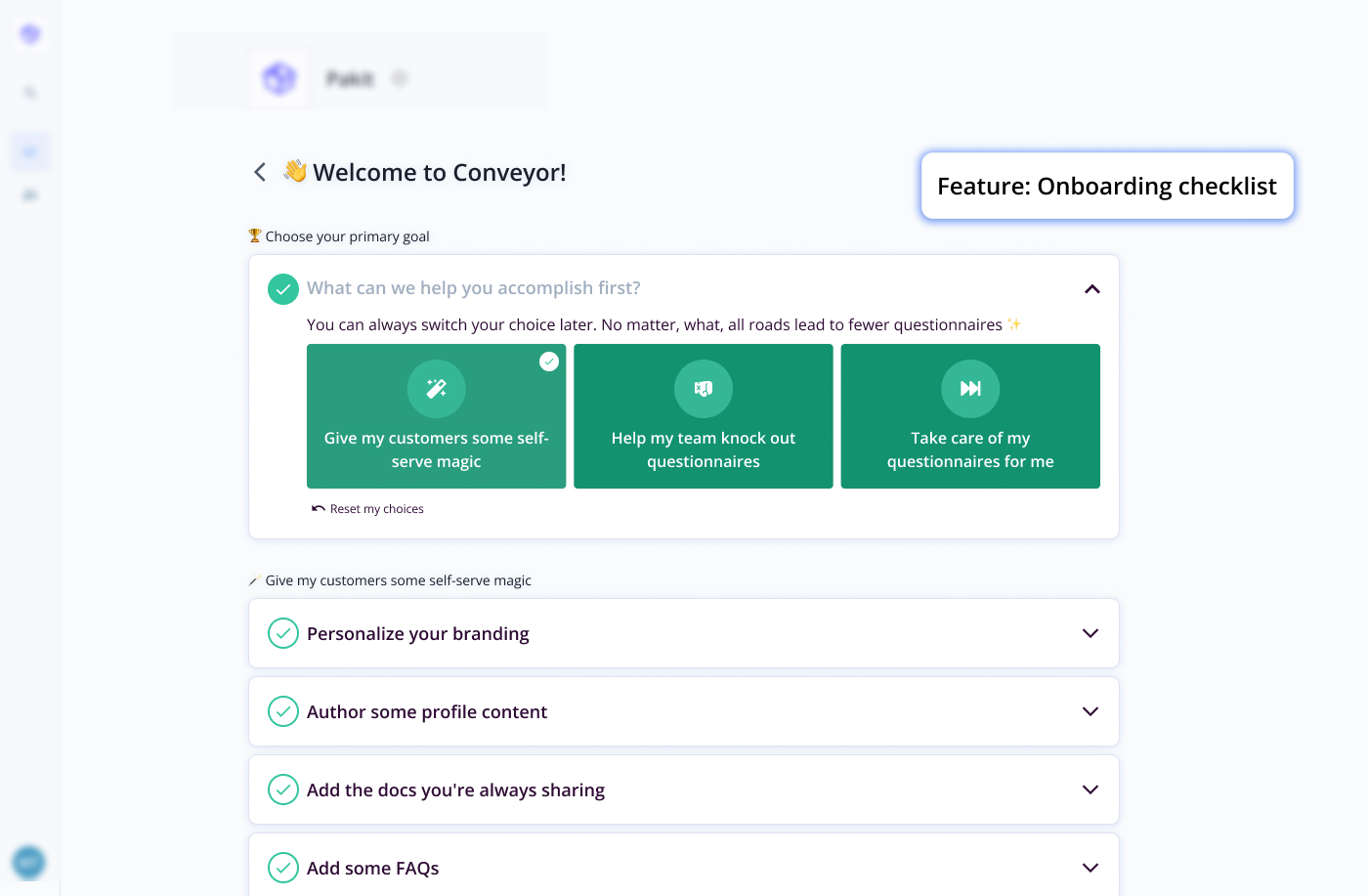Click the filled green check beside "What can we help"
Viewport: 1368px width, 896px height.
(283, 288)
